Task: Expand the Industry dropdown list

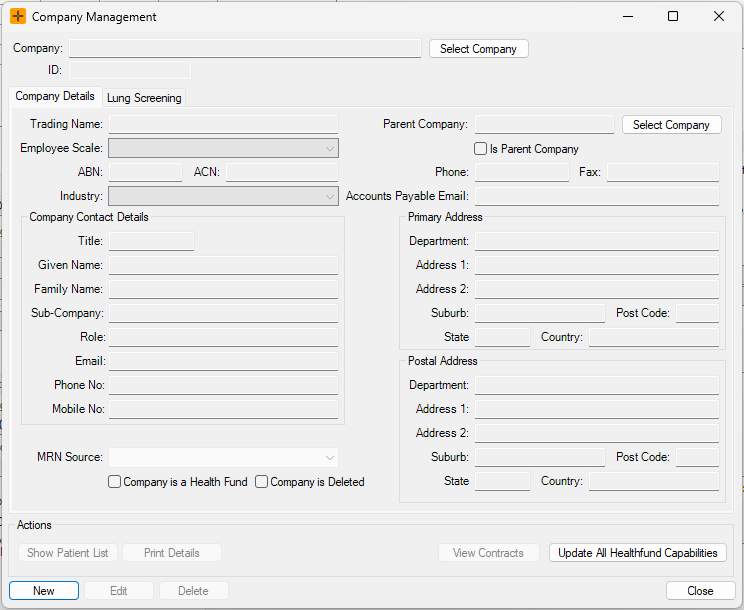Action: 223,197
